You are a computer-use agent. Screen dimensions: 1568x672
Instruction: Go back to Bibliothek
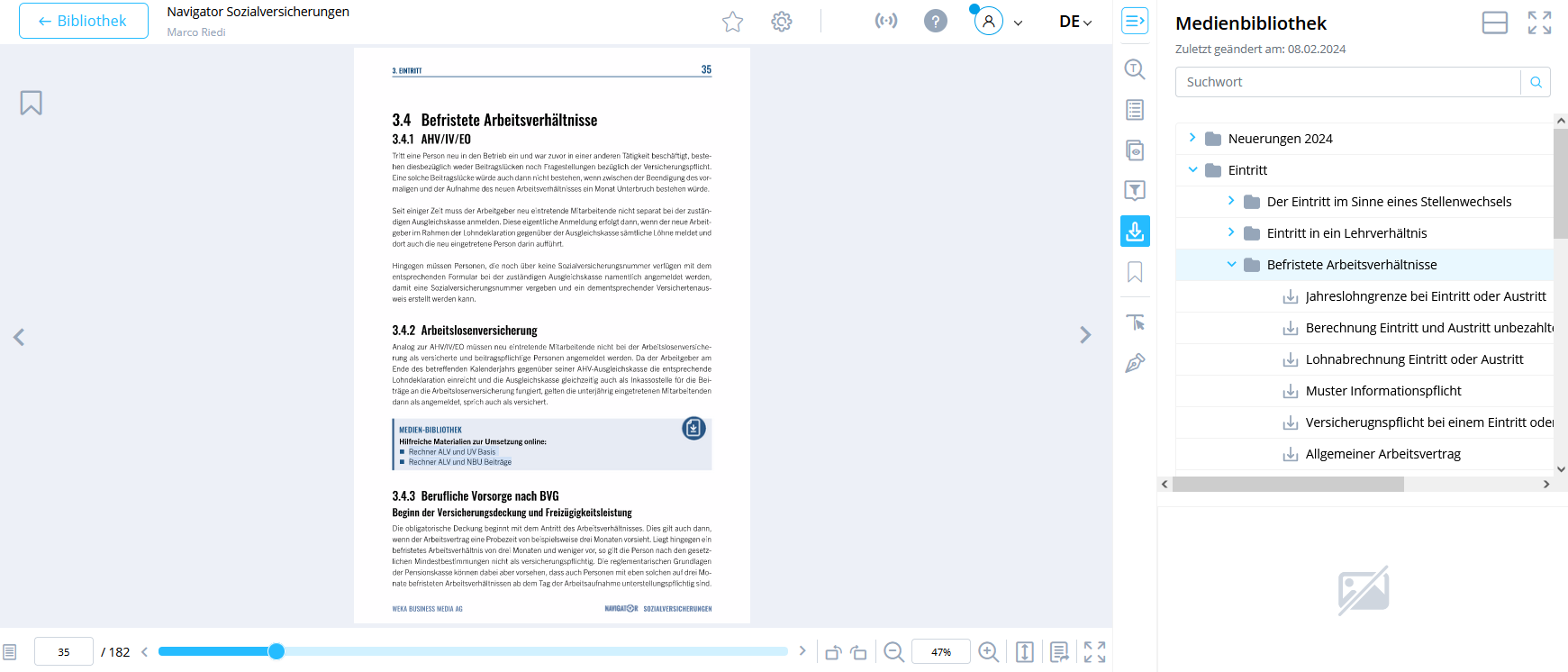click(x=84, y=21)
